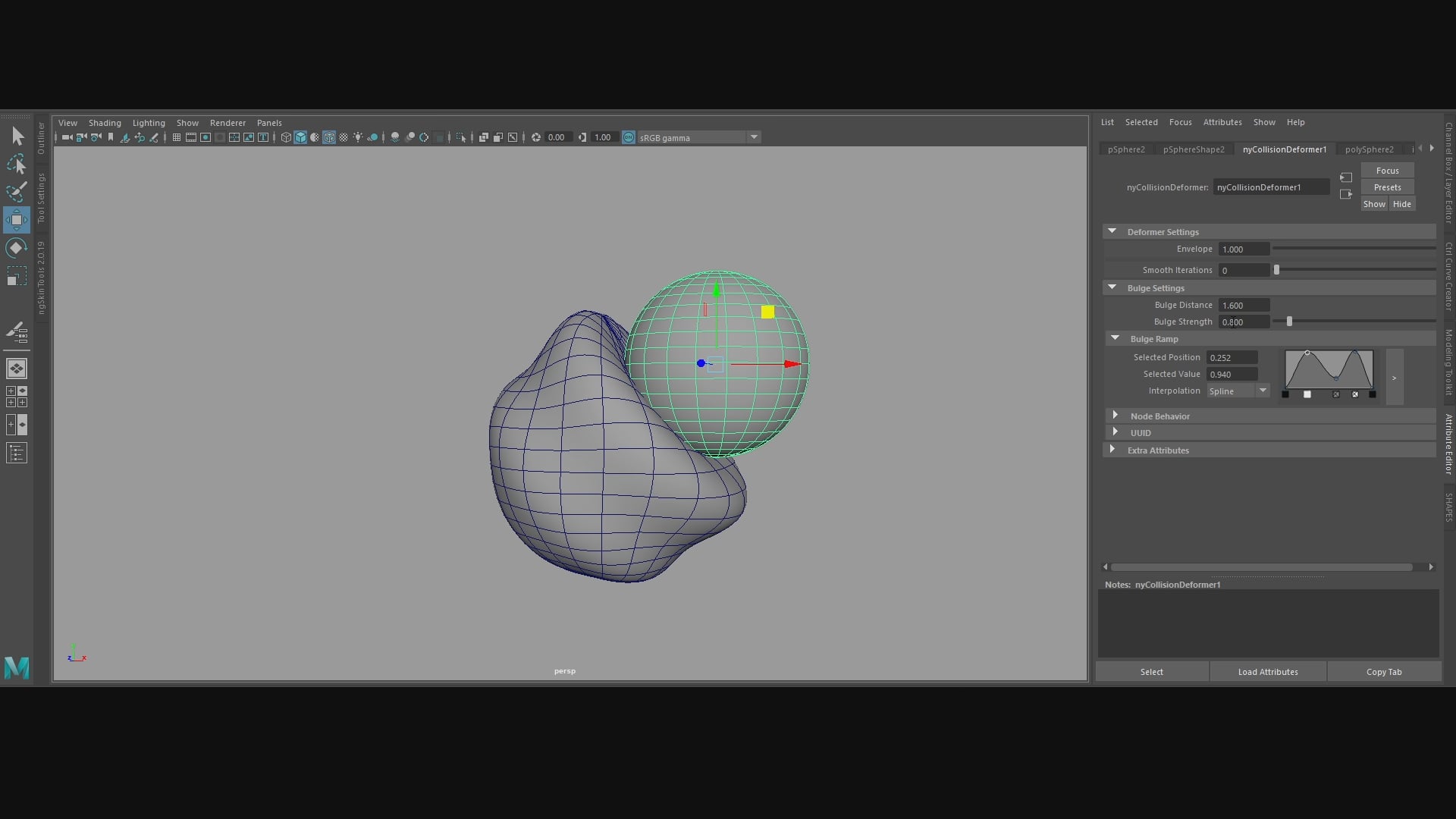Hide attributes using the Hide button
Screen dimensions: 1456x819
point(1401,204)
